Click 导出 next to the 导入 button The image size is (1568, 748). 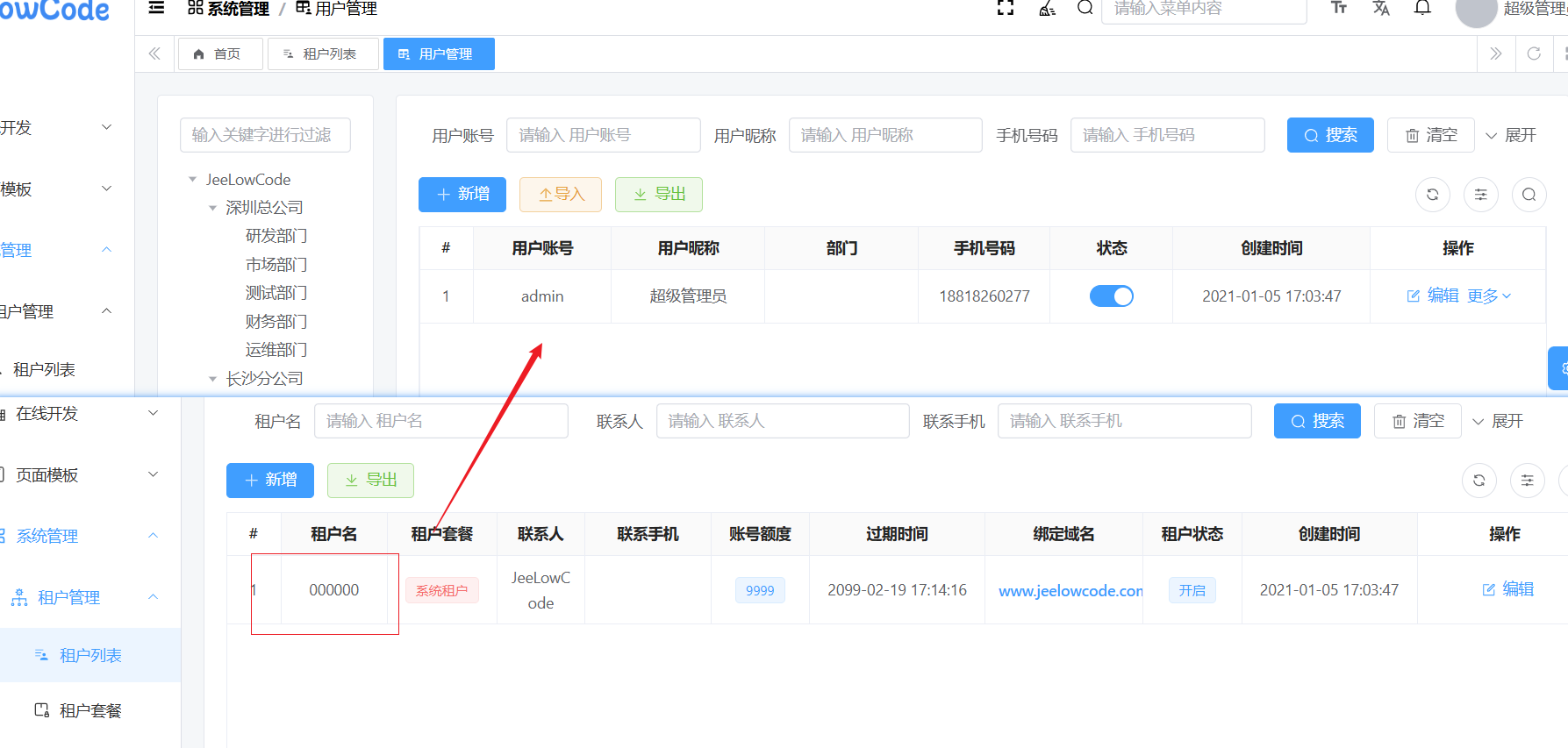click(659, 194)
